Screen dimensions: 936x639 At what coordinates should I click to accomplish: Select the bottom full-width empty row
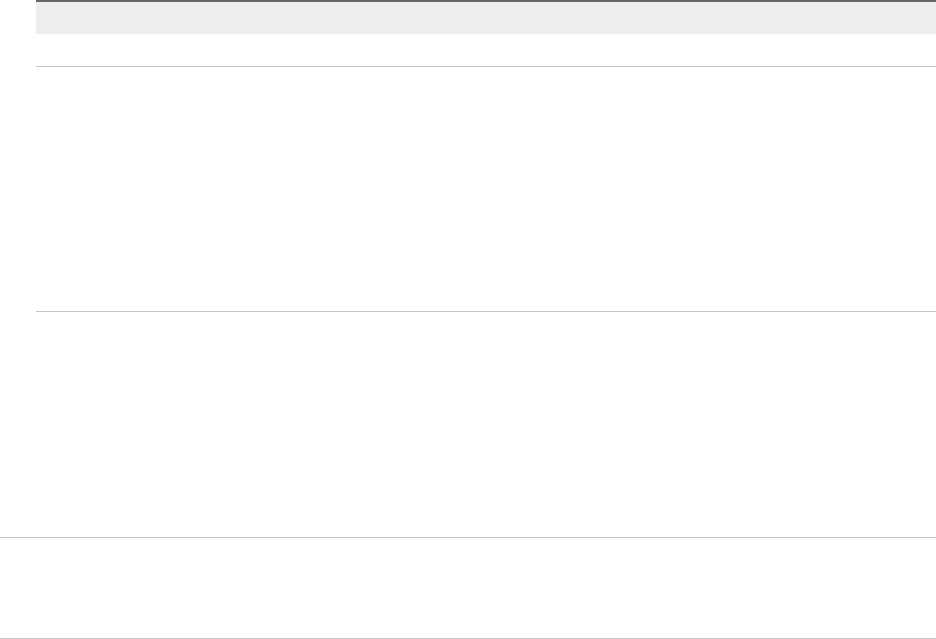point(468,588)
